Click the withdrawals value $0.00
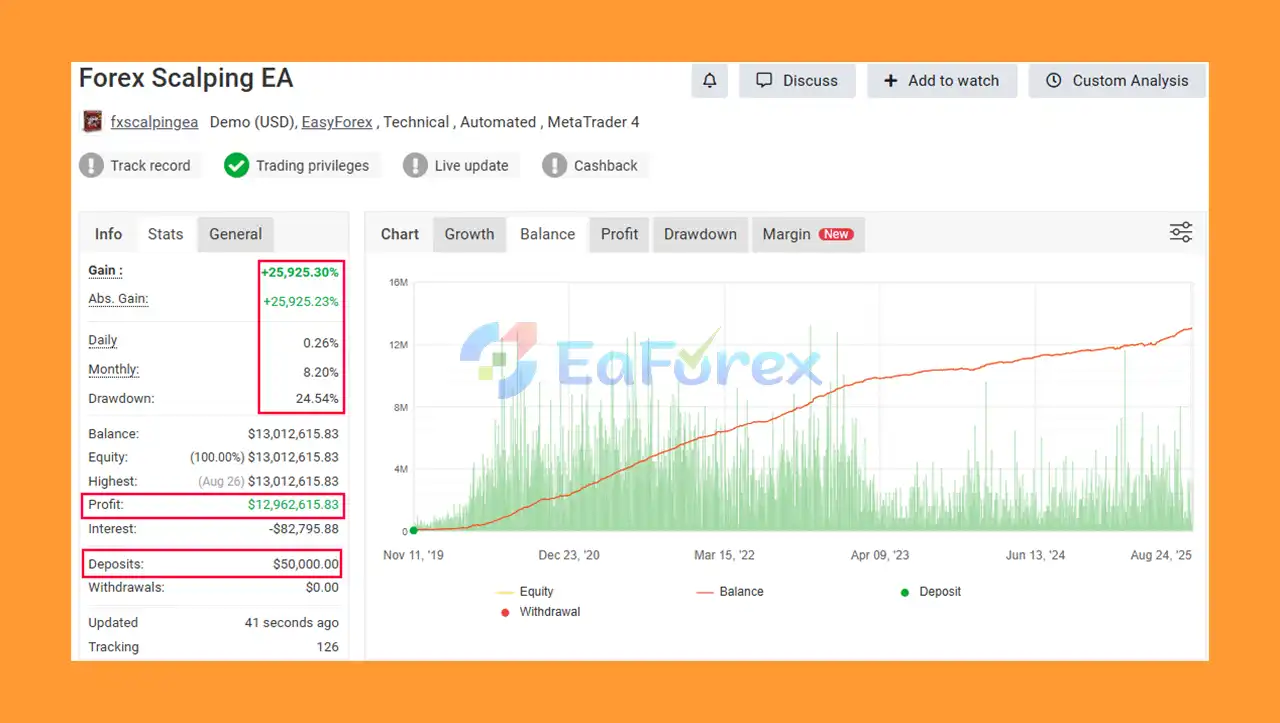Screen dimensions: 1280x723 (x=322, y=588)
